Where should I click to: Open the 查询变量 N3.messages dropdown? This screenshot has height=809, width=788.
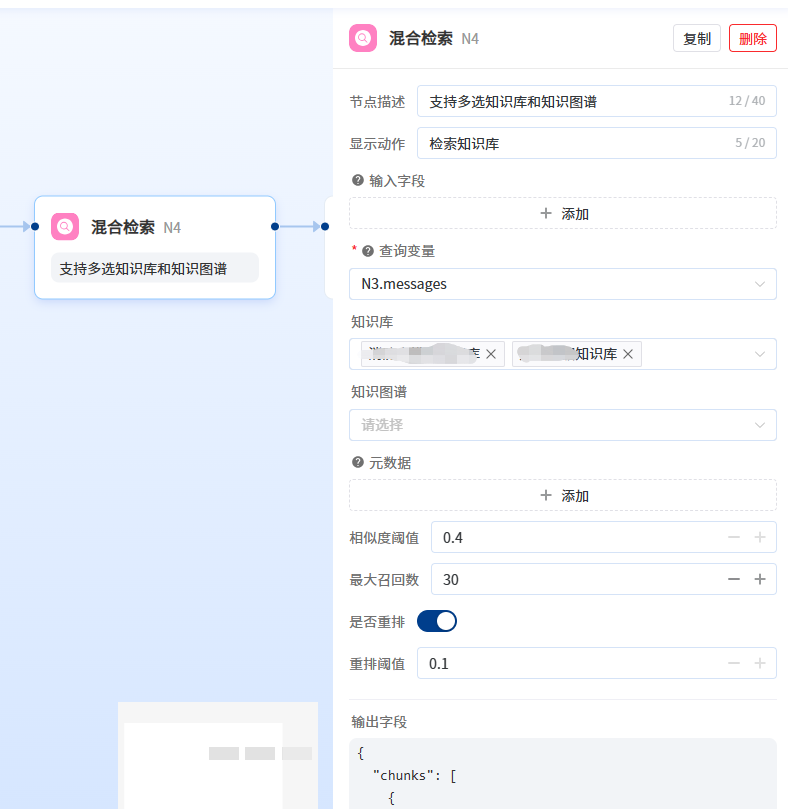coord(562,284)
